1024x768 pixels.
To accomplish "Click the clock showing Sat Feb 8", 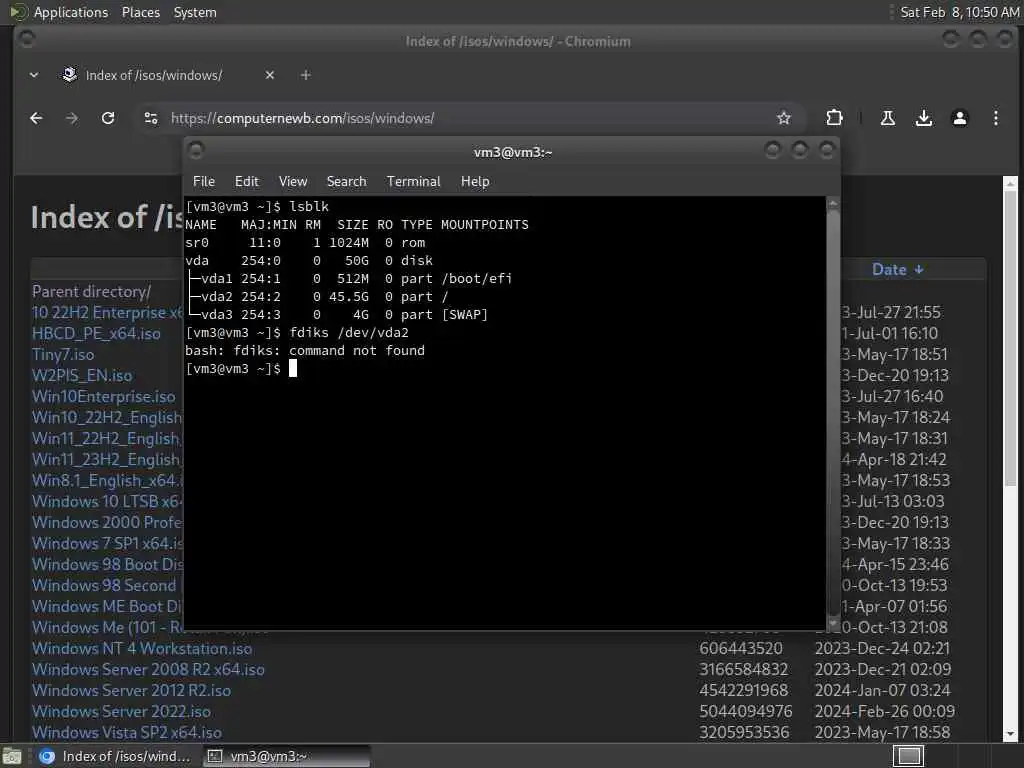I will (x=959, y=12).
